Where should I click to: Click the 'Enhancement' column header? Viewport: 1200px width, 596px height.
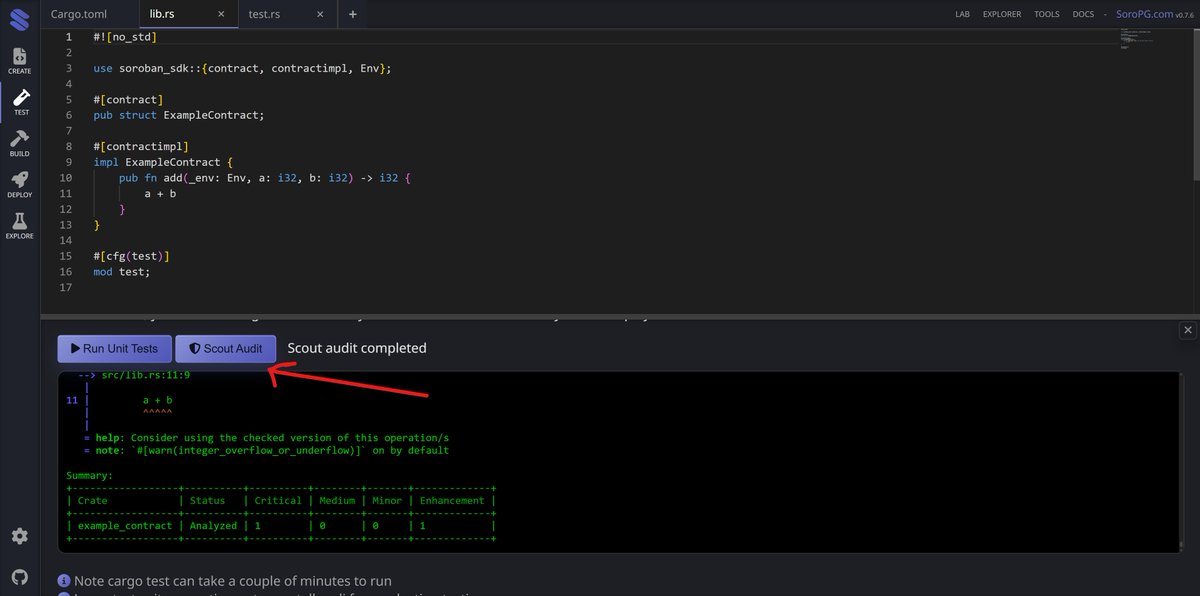452,500
